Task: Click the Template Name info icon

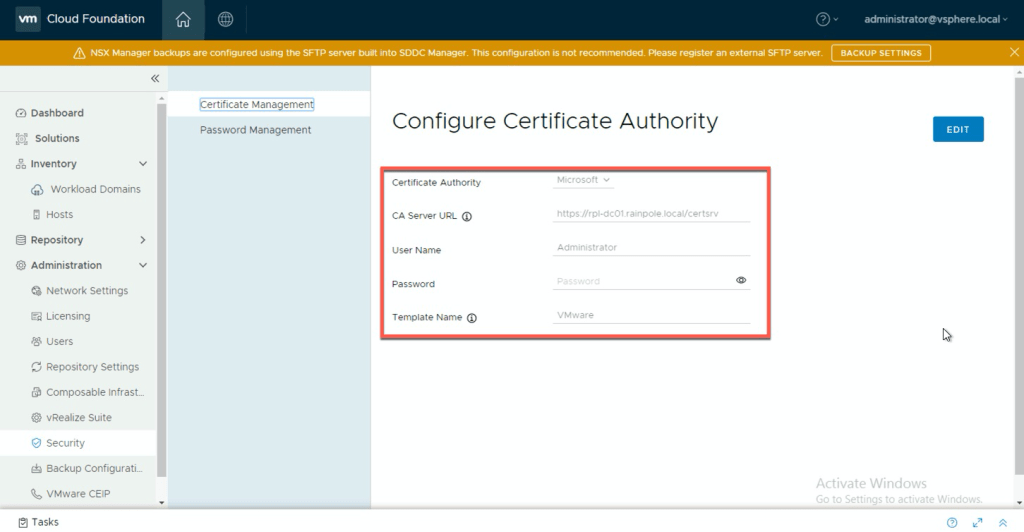Action: point(472,318)
